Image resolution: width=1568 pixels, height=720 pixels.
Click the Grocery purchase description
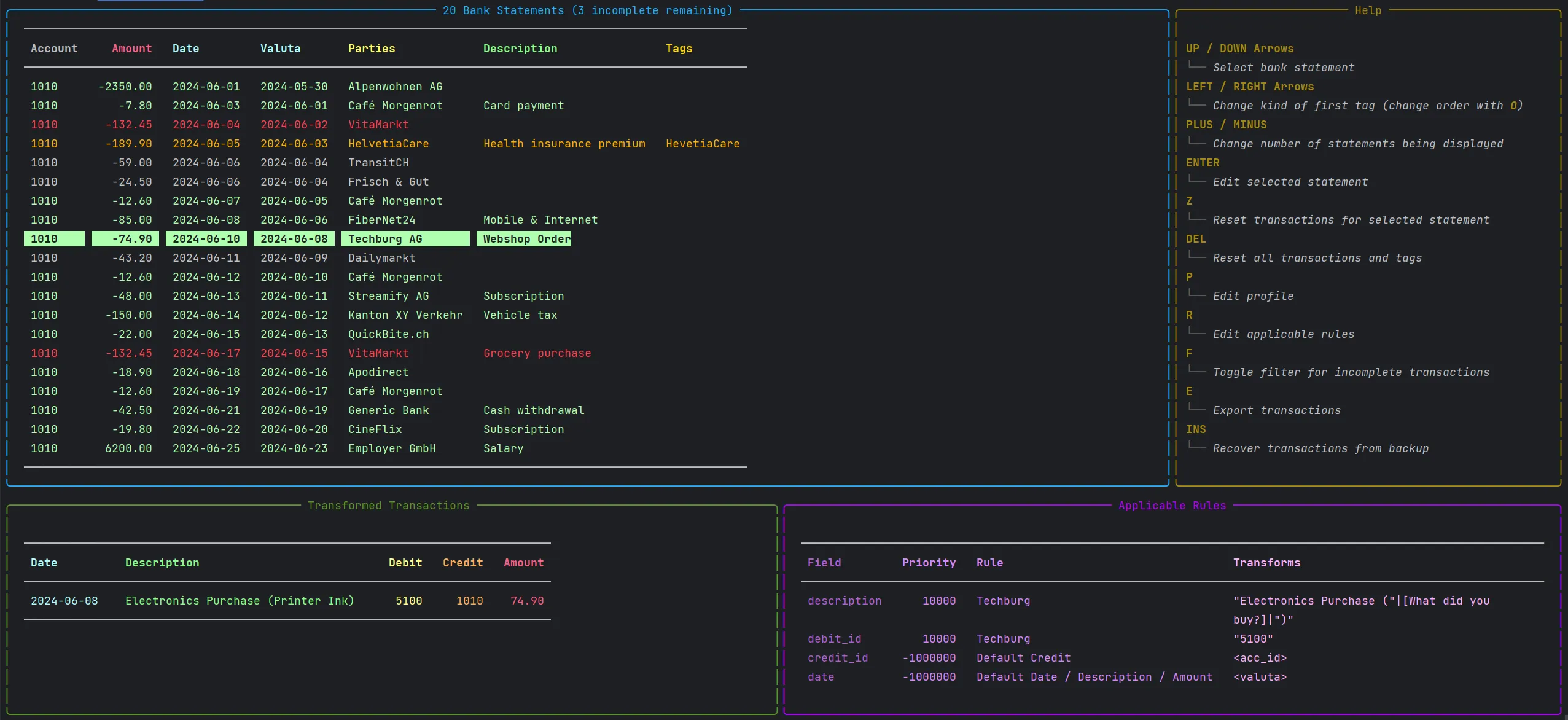(x=537, y=353)
